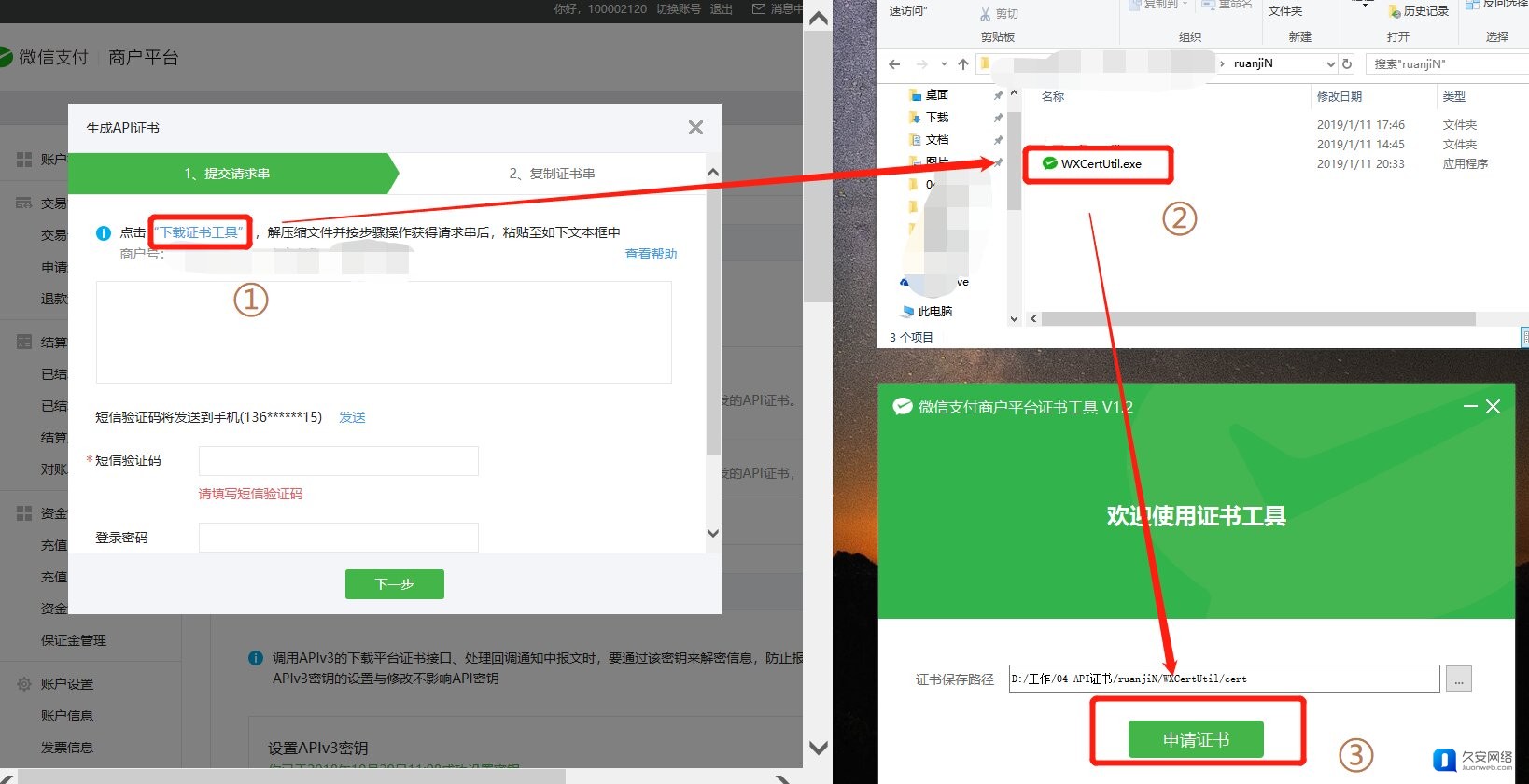Open Explorer recent locations dropdown
This screenshot has height=784, width=1529.
944,64
